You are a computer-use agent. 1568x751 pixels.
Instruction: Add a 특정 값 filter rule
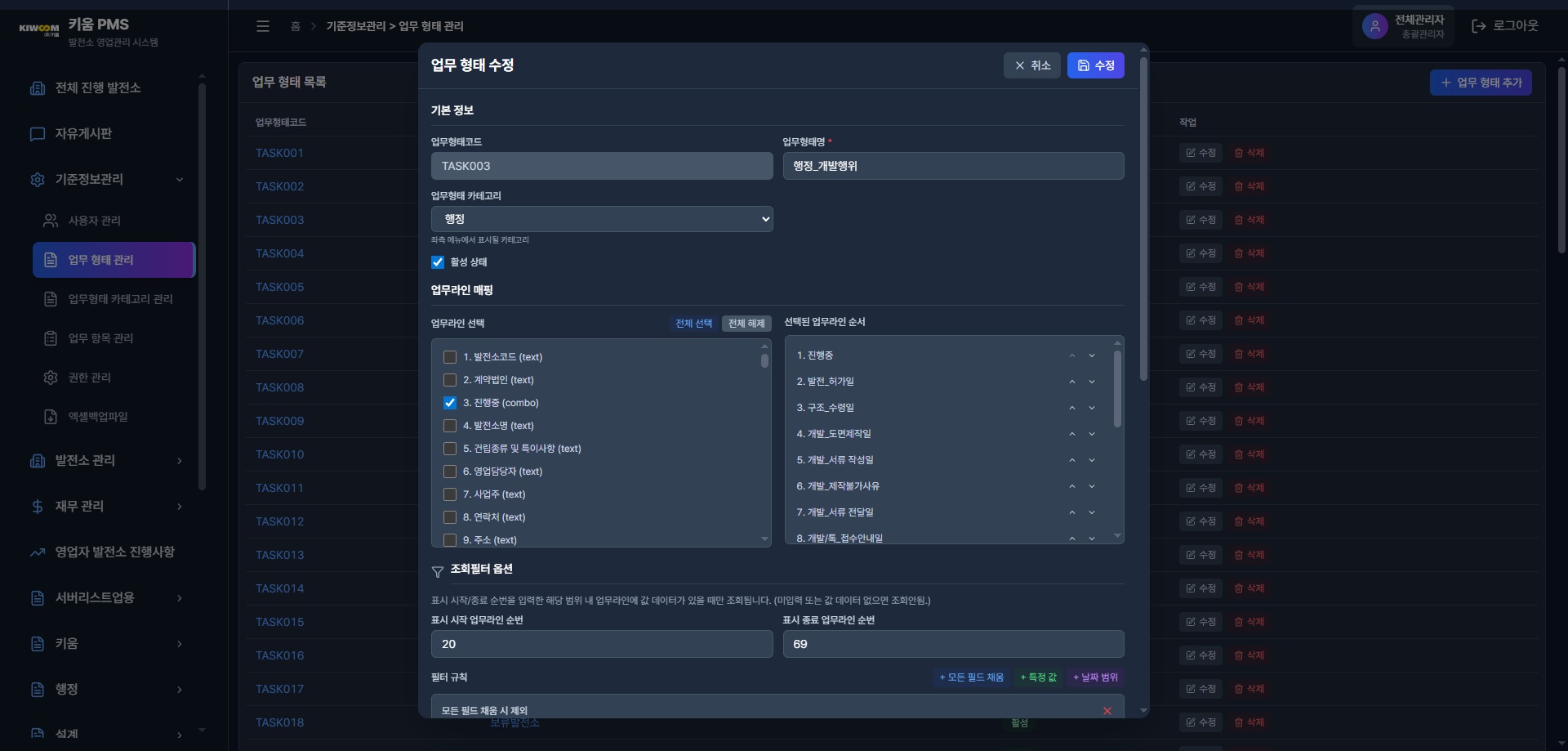point(1039,677)
